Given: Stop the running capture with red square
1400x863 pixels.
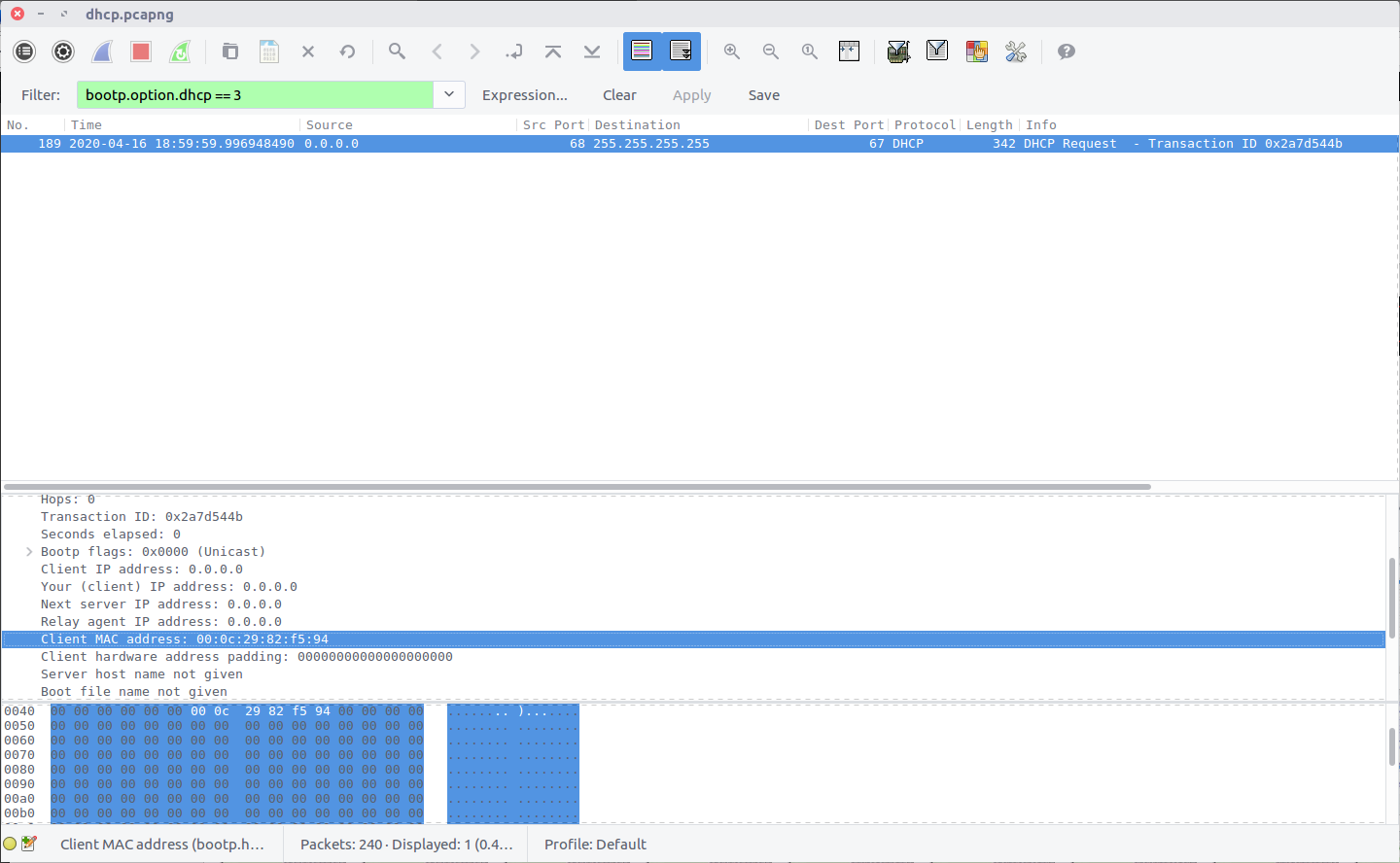Looking at the screenshot, I should pos(141,52).
